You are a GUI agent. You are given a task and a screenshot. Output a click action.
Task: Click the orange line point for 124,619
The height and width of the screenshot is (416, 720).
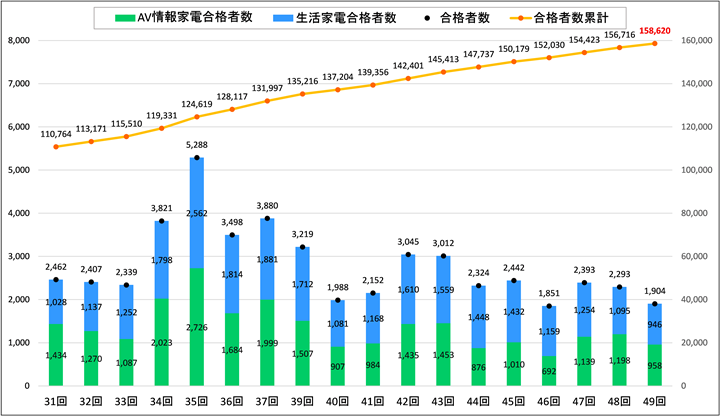coord(197,117)
